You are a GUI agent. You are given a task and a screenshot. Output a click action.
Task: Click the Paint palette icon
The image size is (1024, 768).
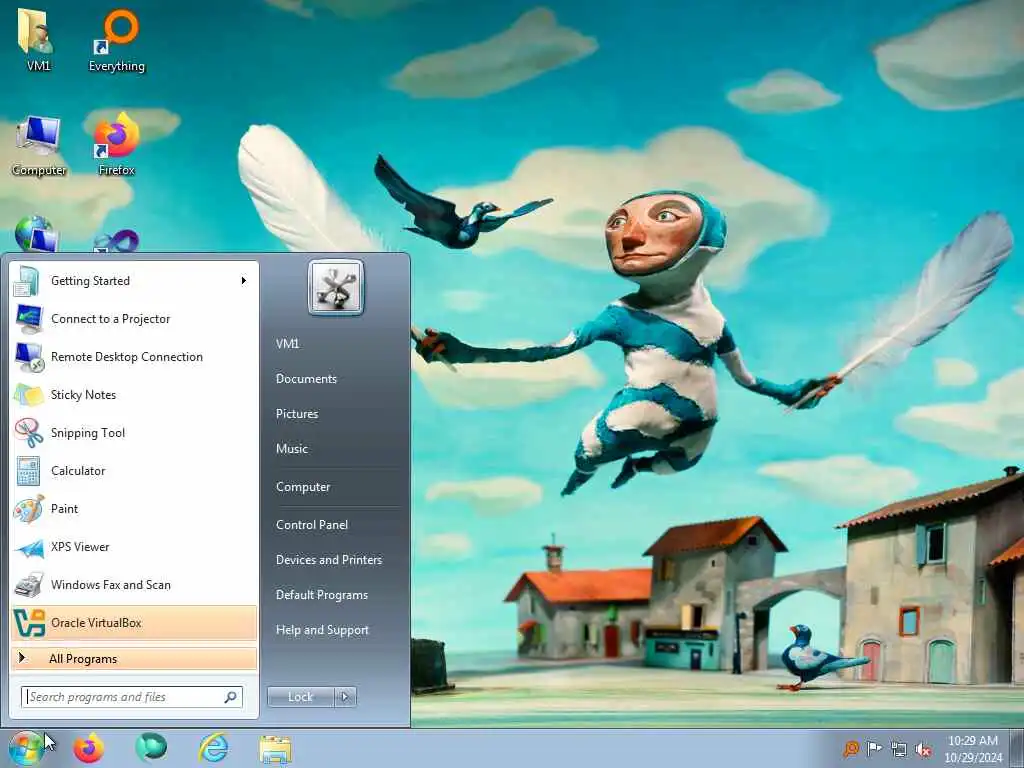point(28,509)
